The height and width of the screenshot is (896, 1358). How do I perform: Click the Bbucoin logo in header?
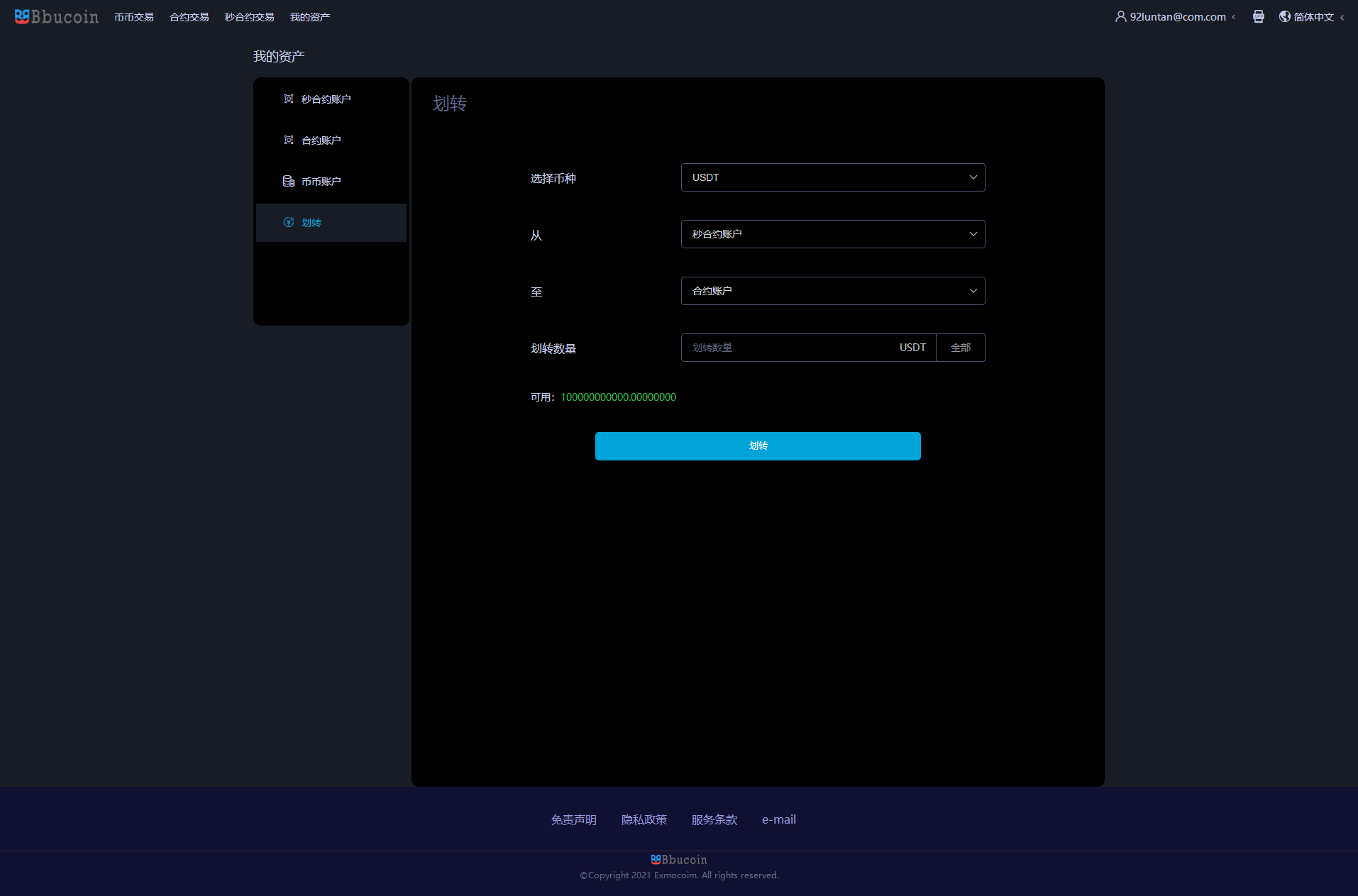click(x=57, y=17)
